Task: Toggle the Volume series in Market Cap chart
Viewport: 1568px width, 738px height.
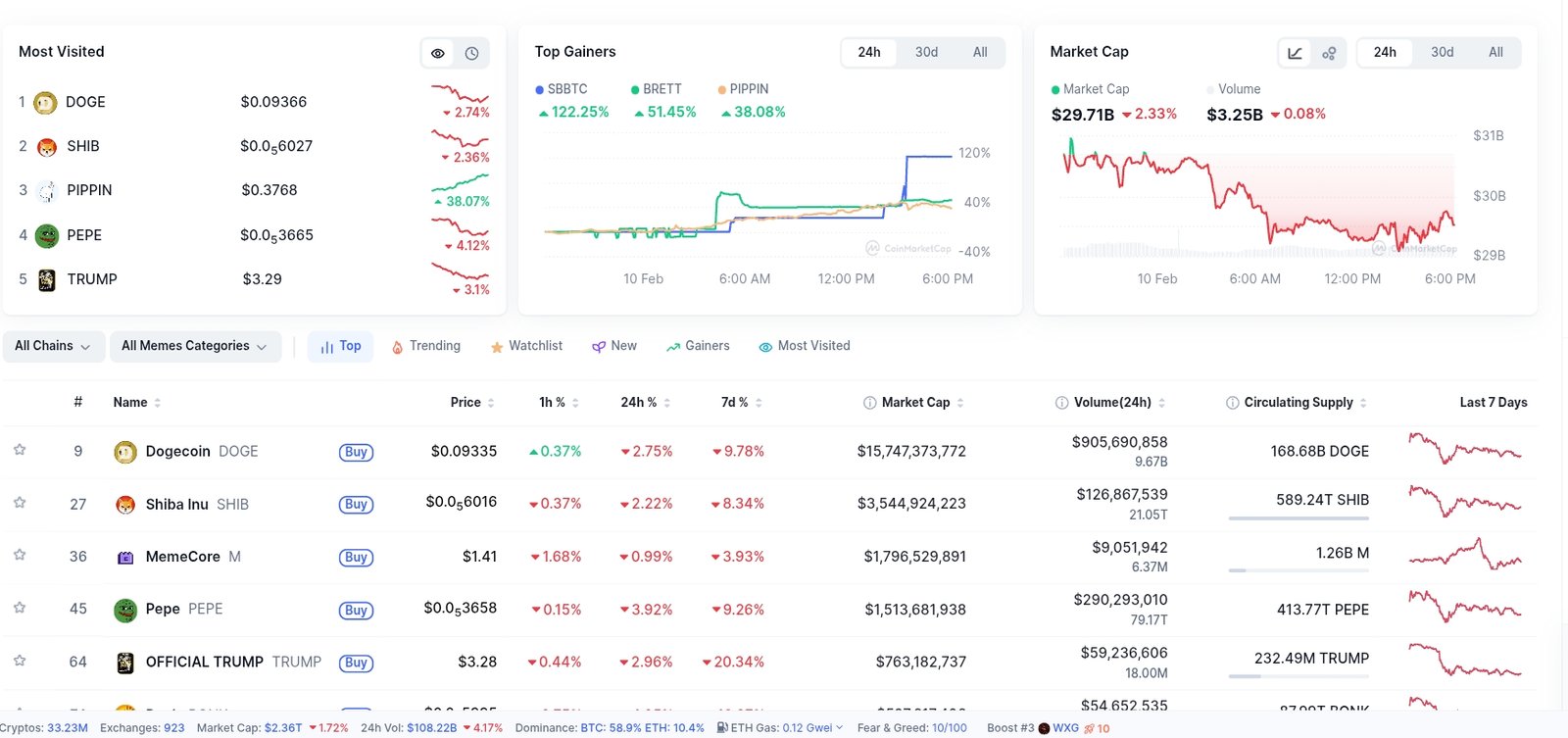Action: [x=1233, y=89]
